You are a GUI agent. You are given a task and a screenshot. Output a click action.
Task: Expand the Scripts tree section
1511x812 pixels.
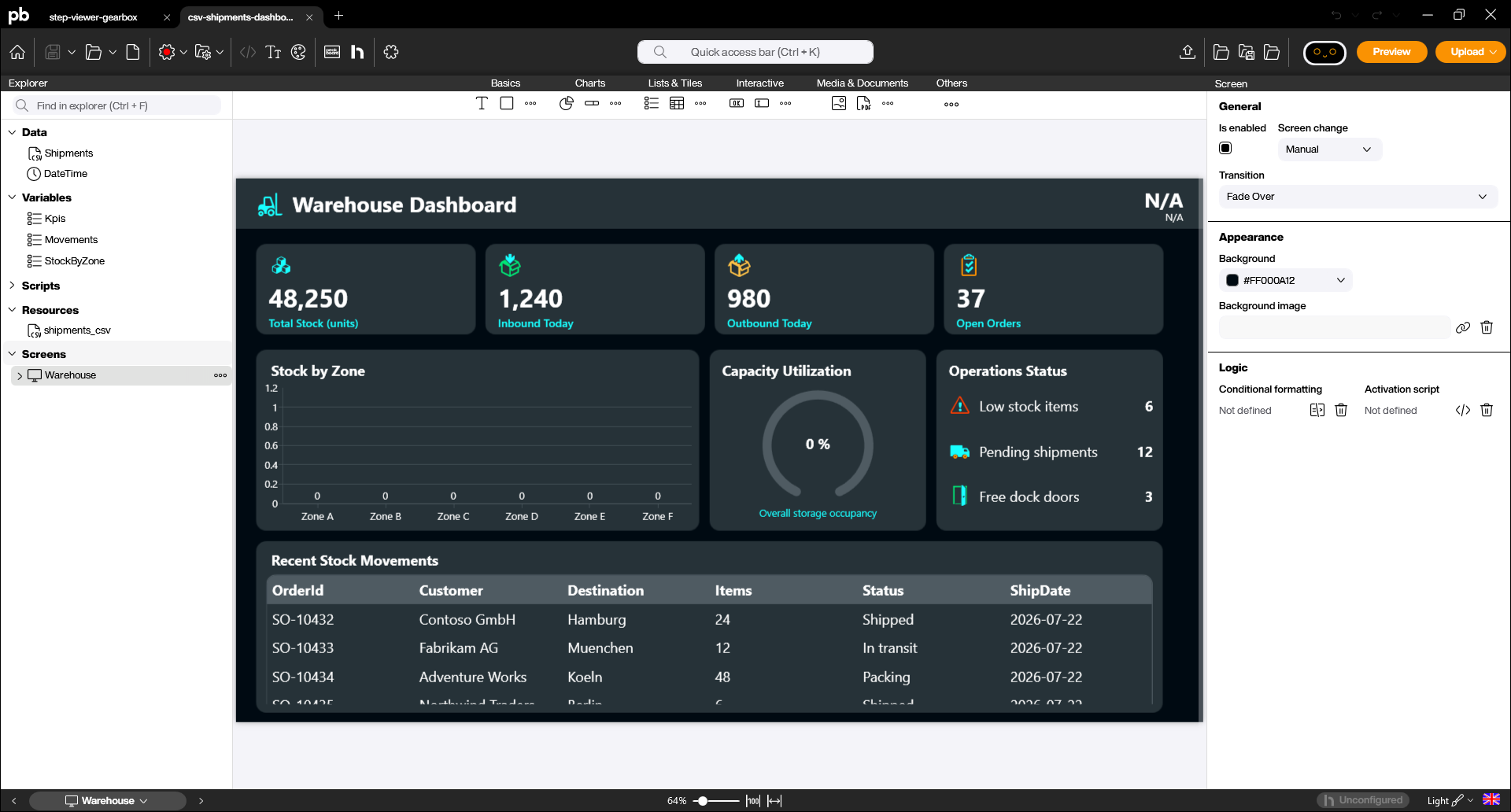pyautogui.click(x=12, y=286)
